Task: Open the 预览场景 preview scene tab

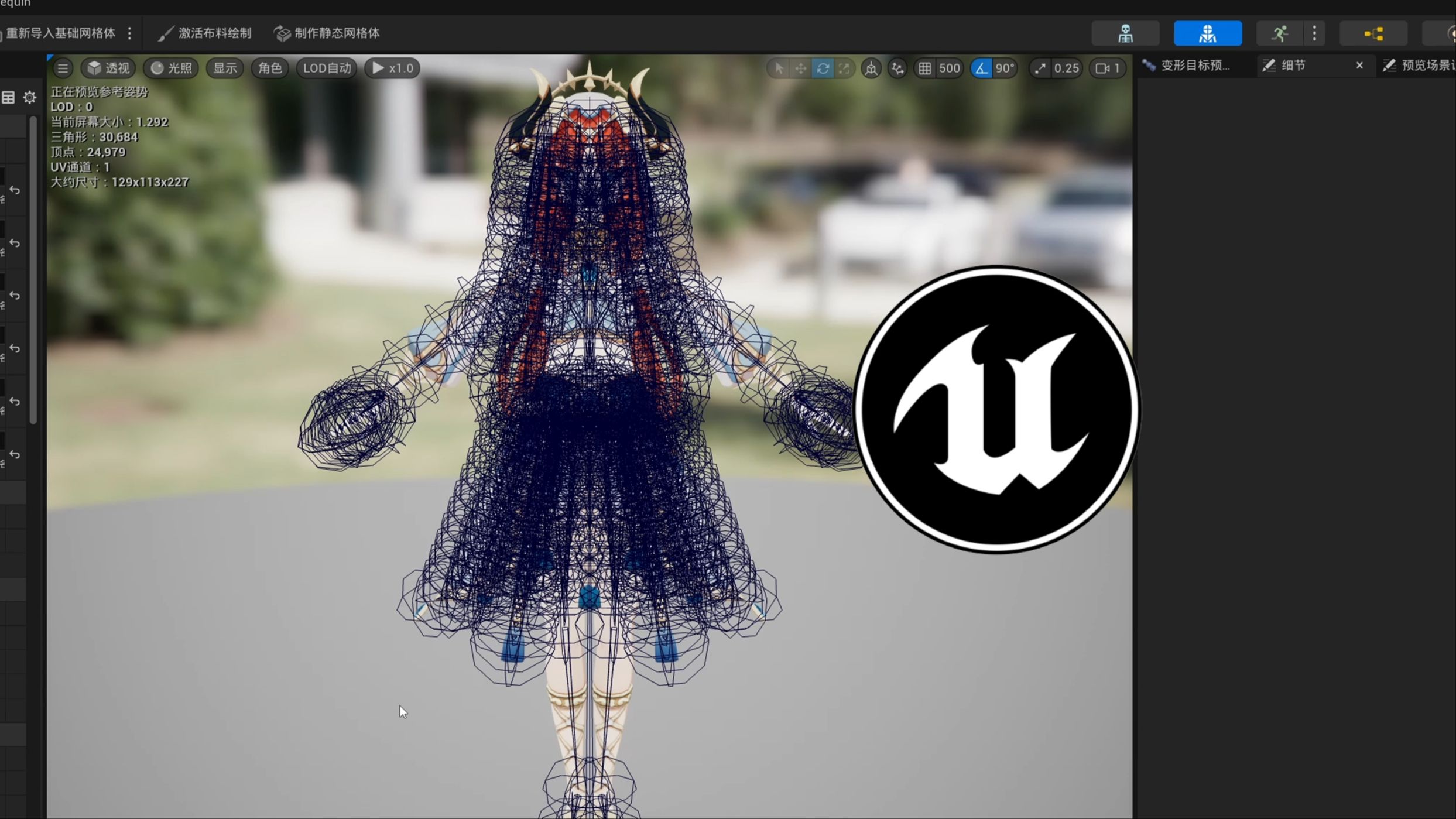Action: pyautogui.click(x=1420, y=66)
